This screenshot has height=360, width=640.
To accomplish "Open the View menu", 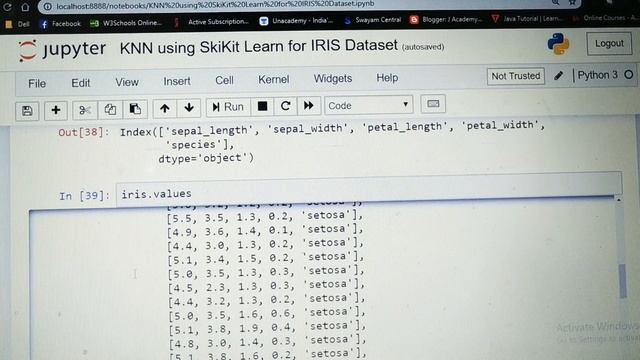I will [x=127, y=82].
